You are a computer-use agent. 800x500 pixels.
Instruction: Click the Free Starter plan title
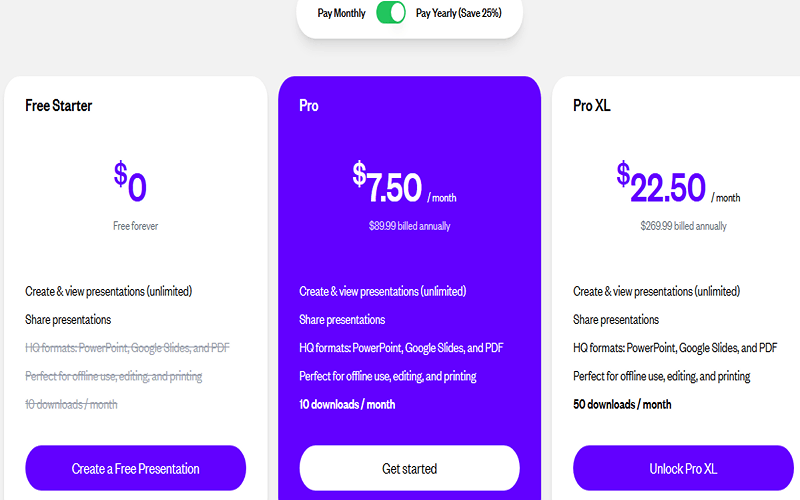(59, 106)
